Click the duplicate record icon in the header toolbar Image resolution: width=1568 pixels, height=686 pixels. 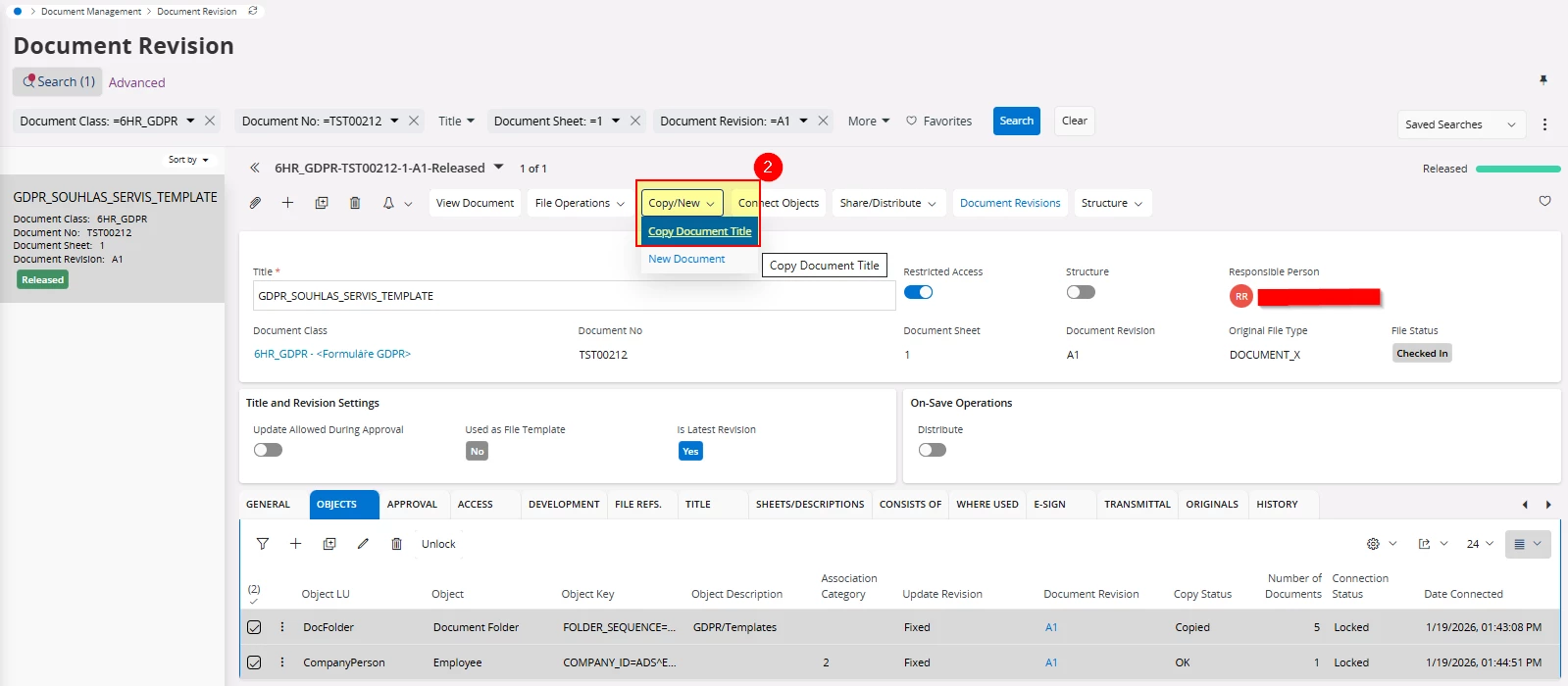322,203
